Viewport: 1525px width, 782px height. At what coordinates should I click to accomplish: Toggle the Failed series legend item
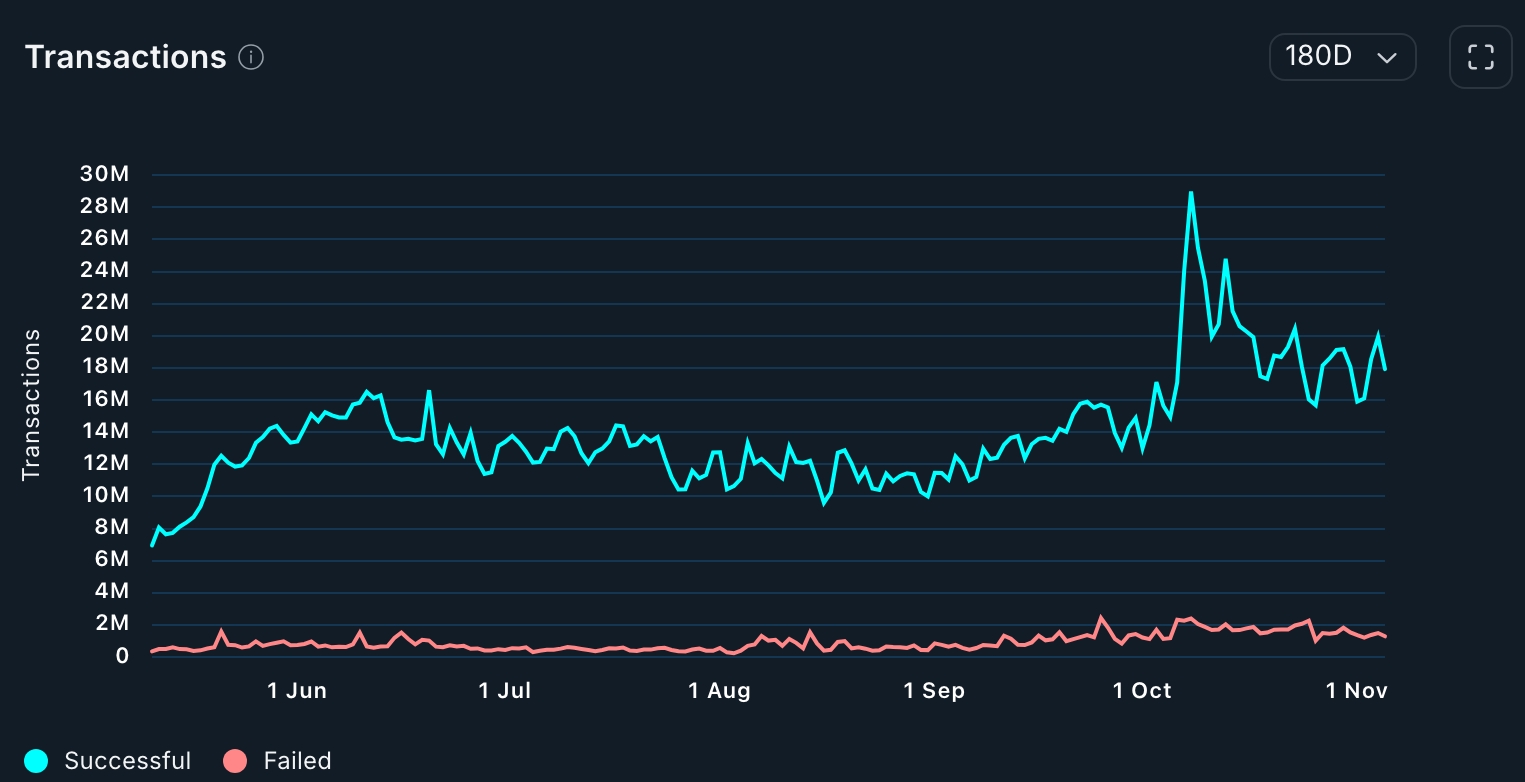(x=278, y=761)
